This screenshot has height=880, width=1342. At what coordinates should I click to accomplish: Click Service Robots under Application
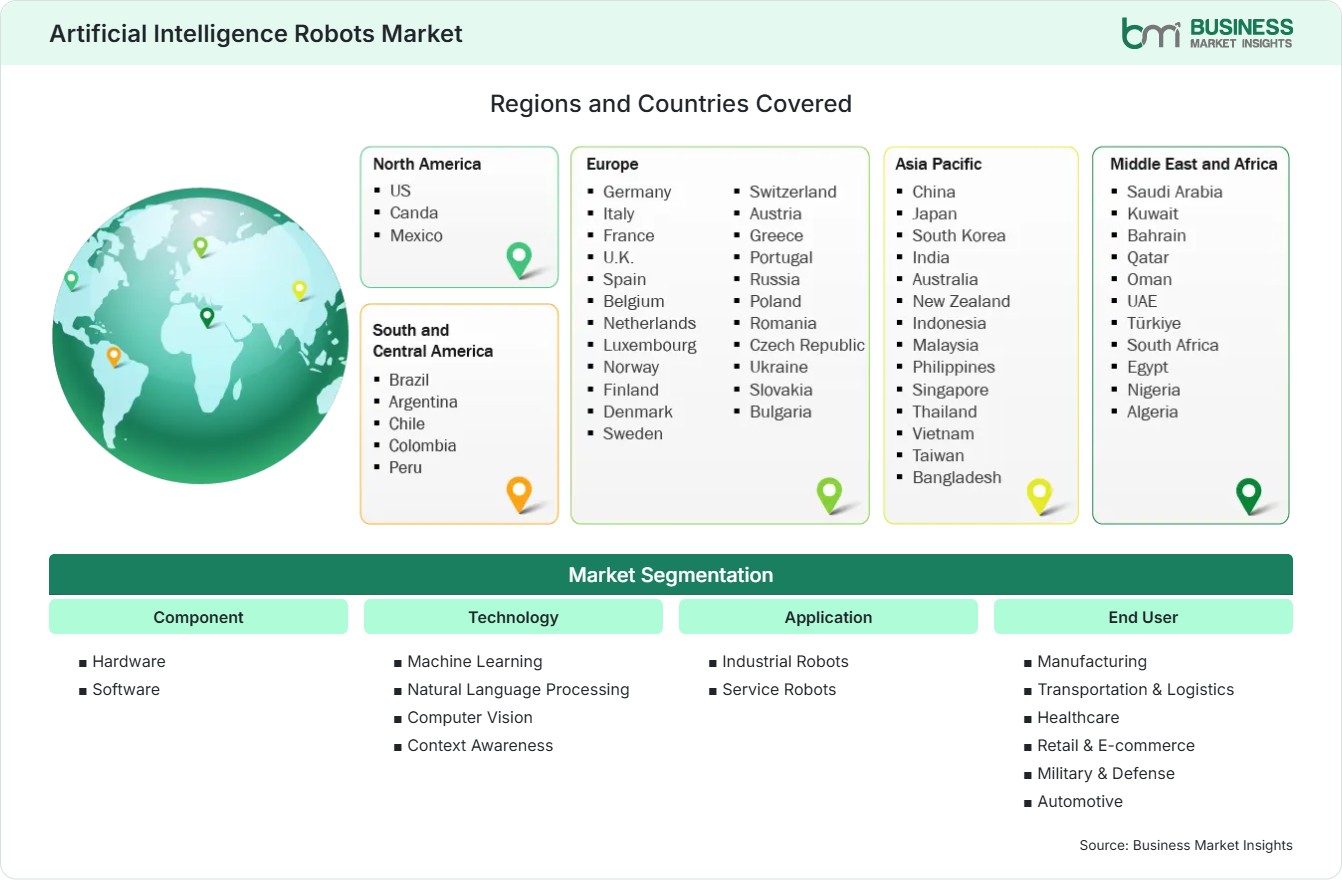(779, 689)
